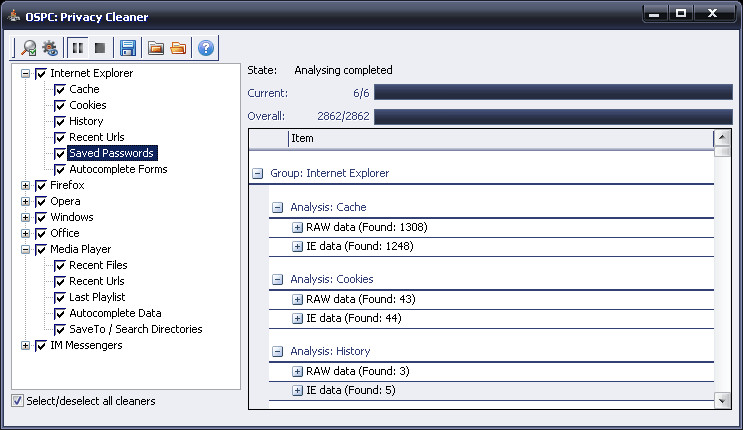Collapse the Media Player tree node
Image resolution: width=743 pixels, height=430 pixels.
click(x=26, y=249)
